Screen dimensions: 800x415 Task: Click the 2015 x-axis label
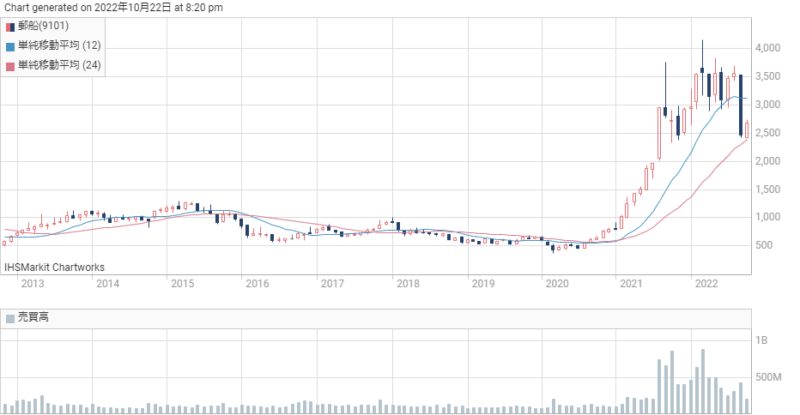pos(183,284)
